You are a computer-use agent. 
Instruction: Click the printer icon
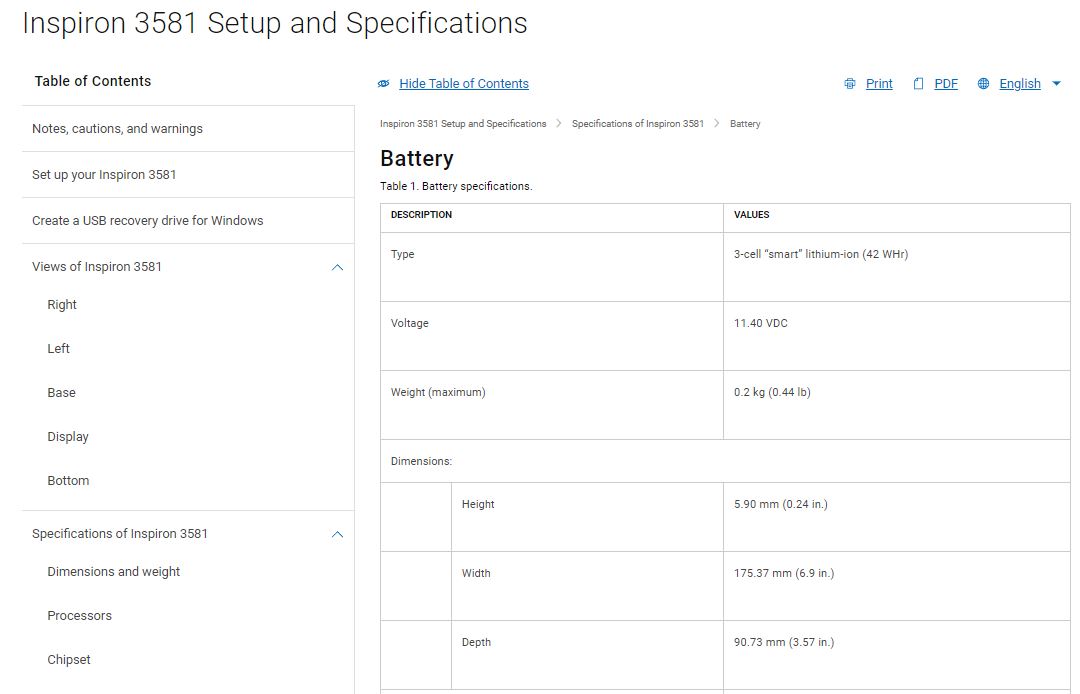coord(850,84)
